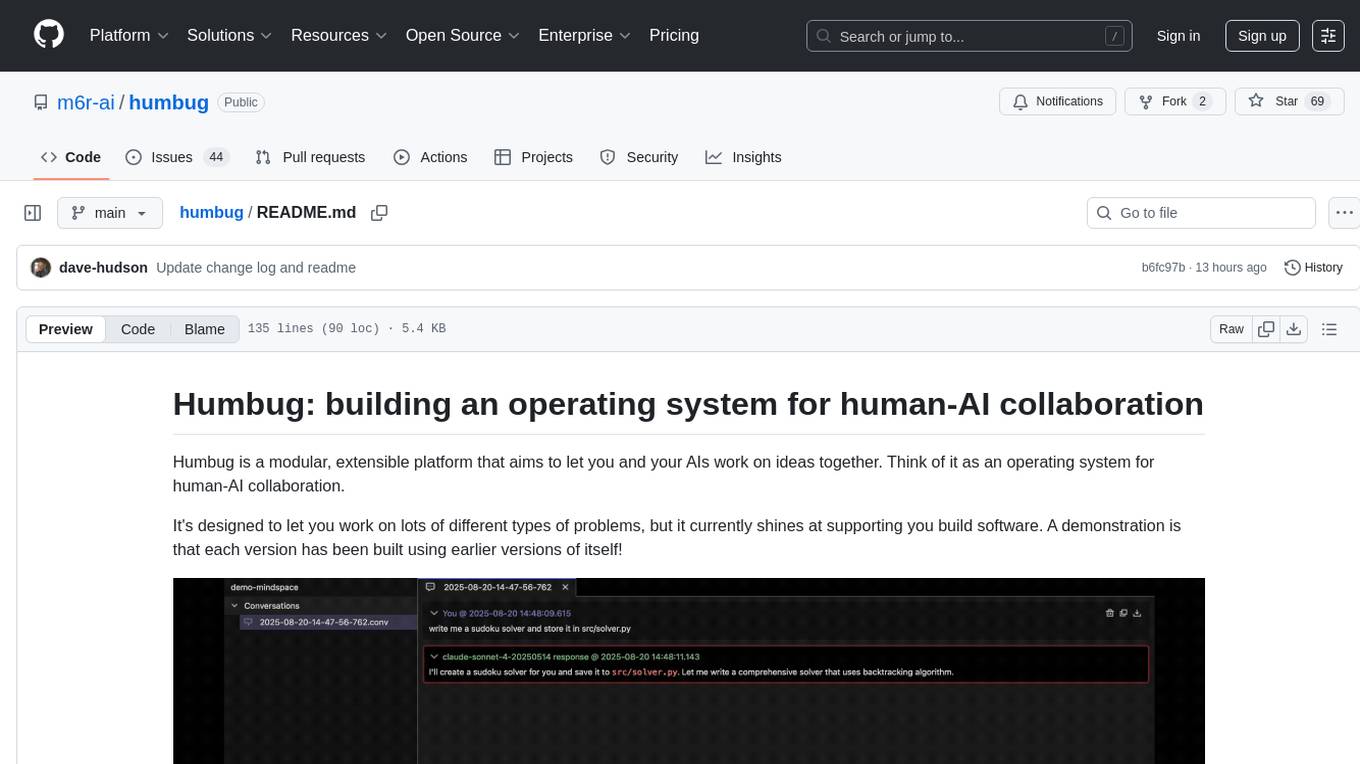Copy raw file contents
The image size is (1360, 764).
point(1266,329)
